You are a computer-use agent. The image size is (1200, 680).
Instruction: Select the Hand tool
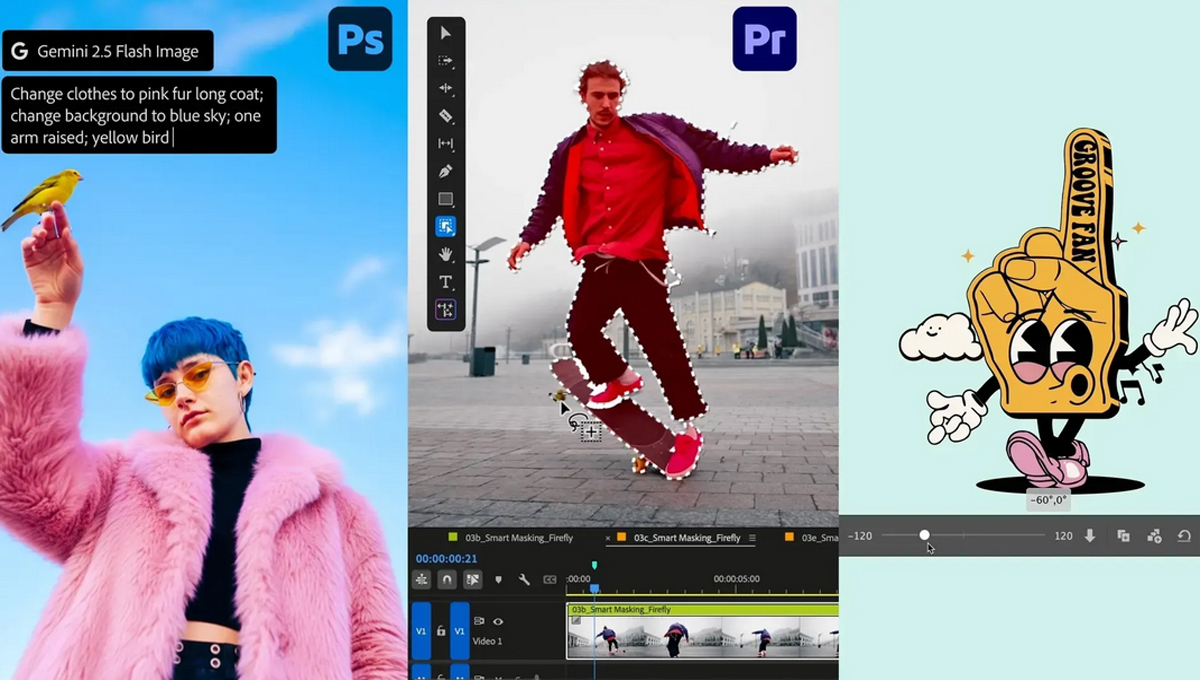[x=446, y=254]
